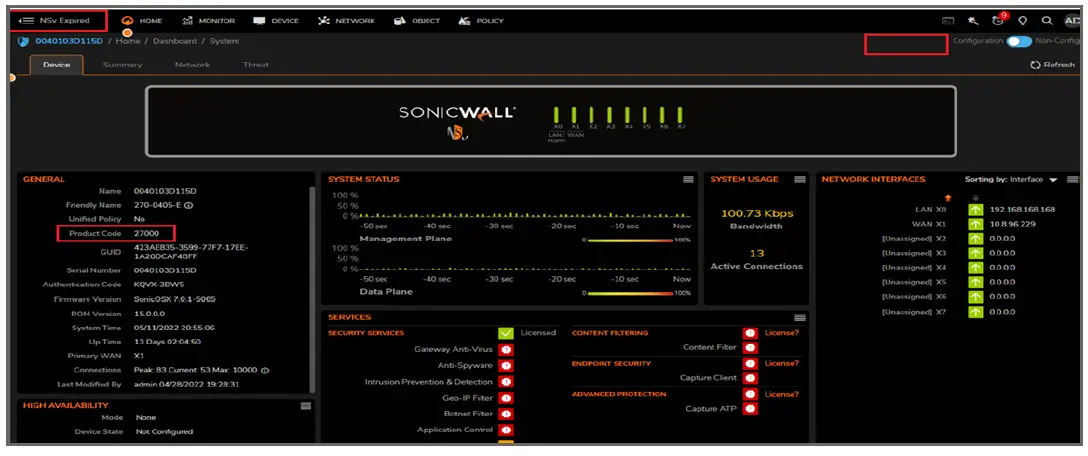Click the License? link for Advanced Protection
The image size is (1088, 456).
tap(781, 394)
